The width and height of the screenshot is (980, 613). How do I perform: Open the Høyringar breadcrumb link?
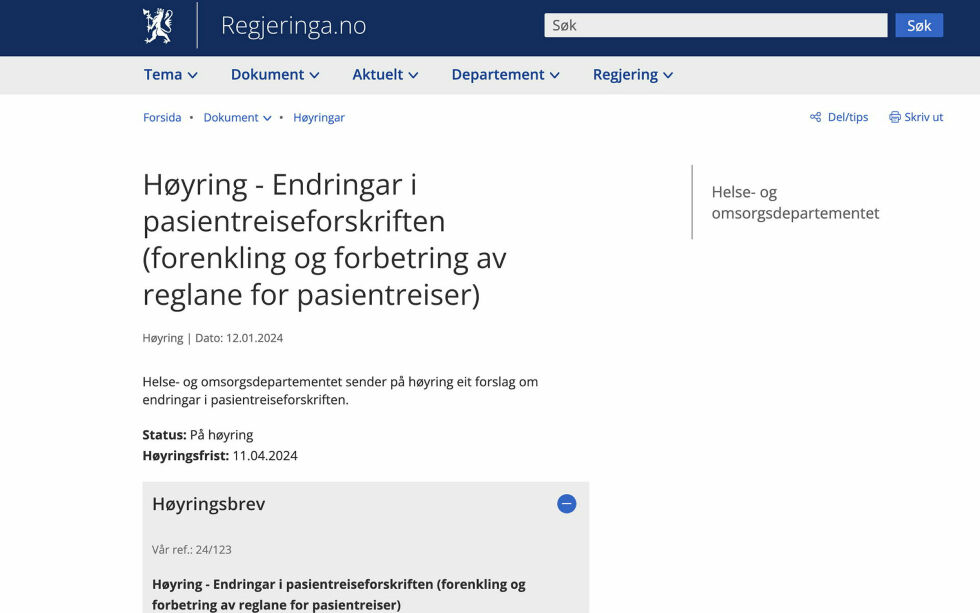(x=319, y=117)
